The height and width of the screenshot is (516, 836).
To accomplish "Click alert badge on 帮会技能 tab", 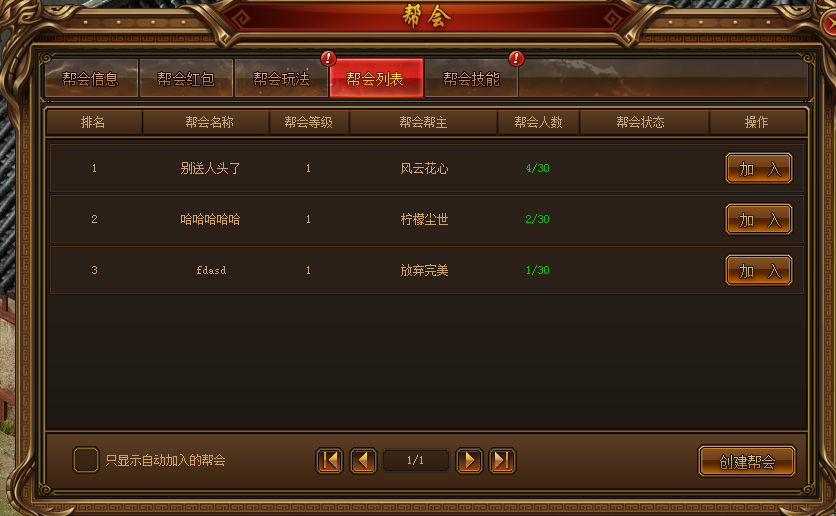I will (x=516, y=58).
